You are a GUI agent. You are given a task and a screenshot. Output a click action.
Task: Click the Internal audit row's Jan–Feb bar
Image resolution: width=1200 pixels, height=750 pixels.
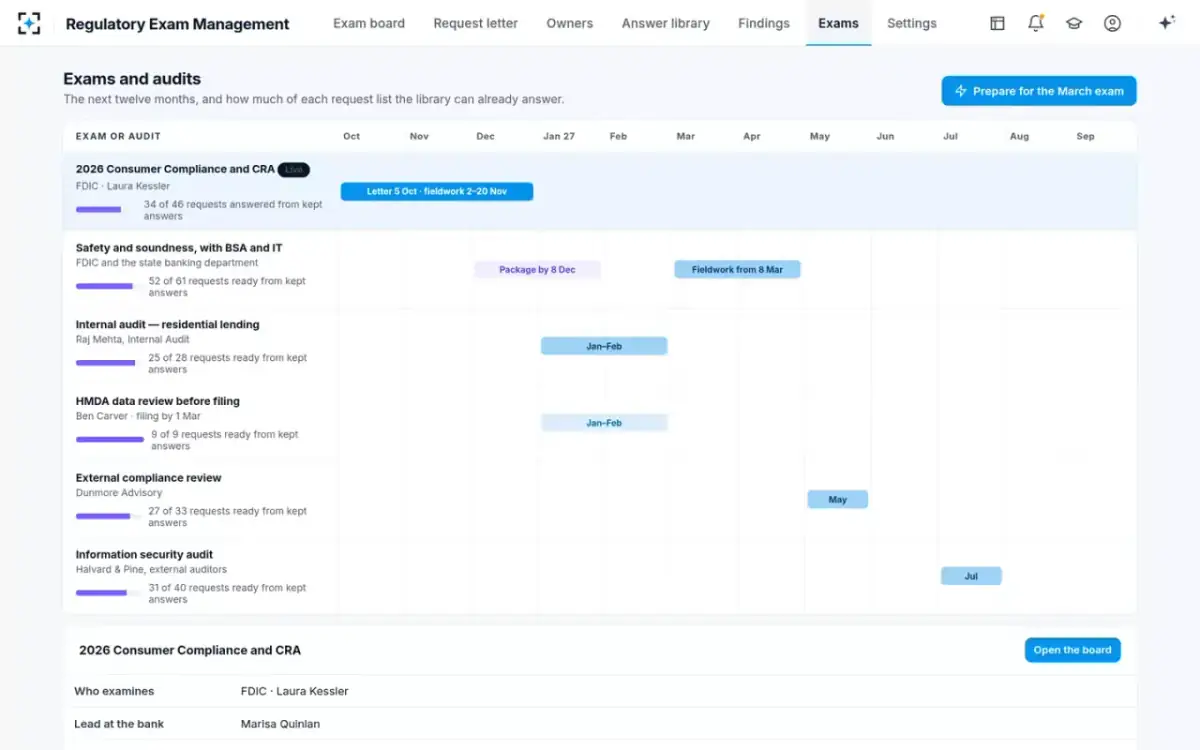point(604,346)
